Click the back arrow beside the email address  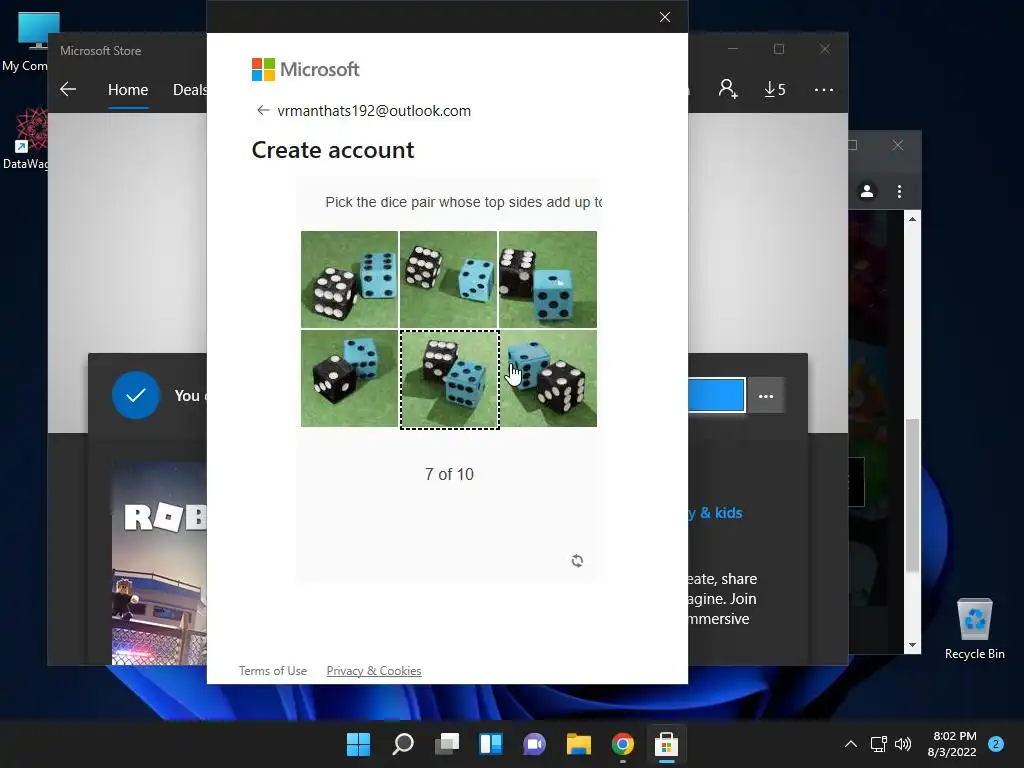(x=263, y=110)
